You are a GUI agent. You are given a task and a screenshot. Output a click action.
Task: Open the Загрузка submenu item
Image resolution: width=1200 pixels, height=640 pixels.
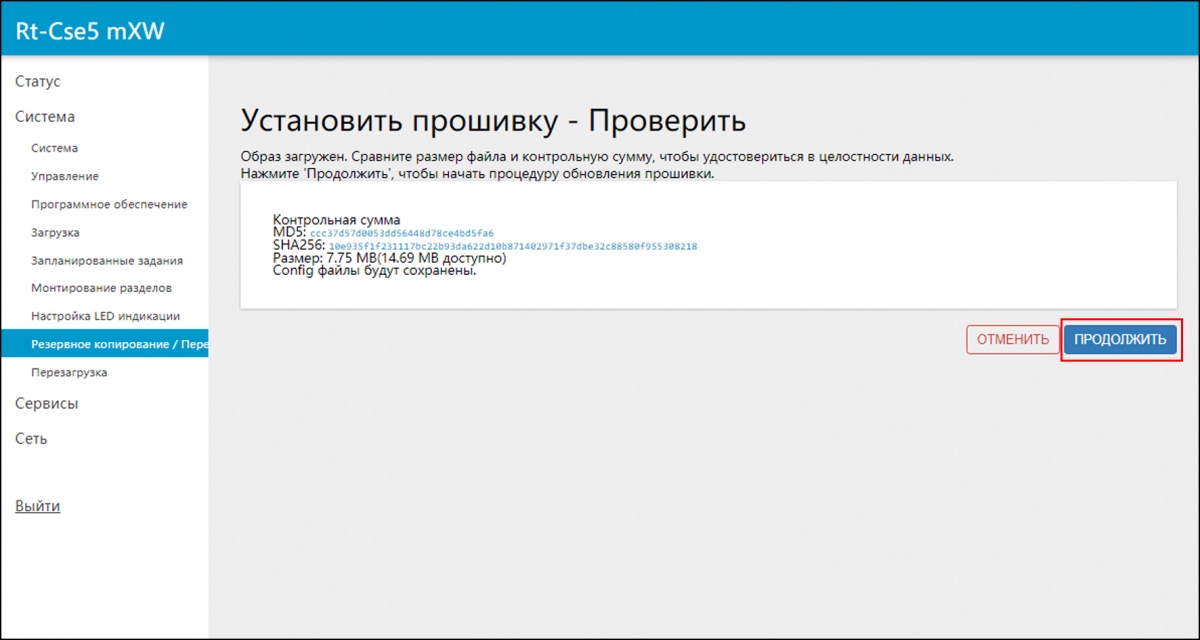pyautogui.click(x=56, y=232)
